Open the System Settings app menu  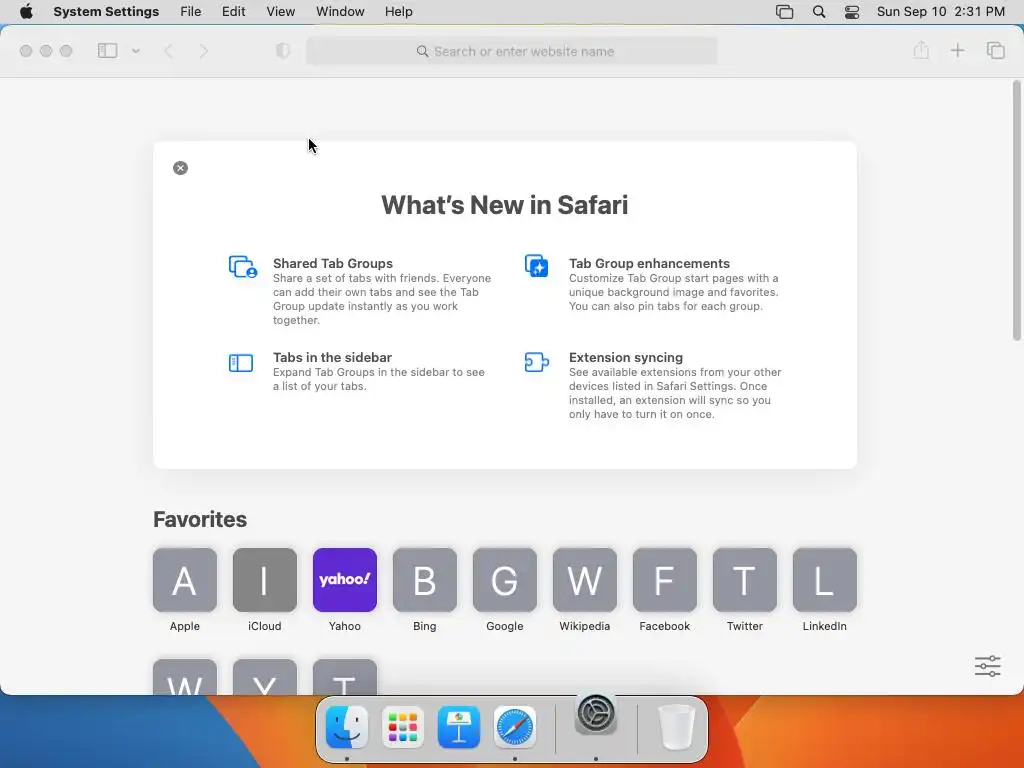pyautogui.click(x=106, y=12)
